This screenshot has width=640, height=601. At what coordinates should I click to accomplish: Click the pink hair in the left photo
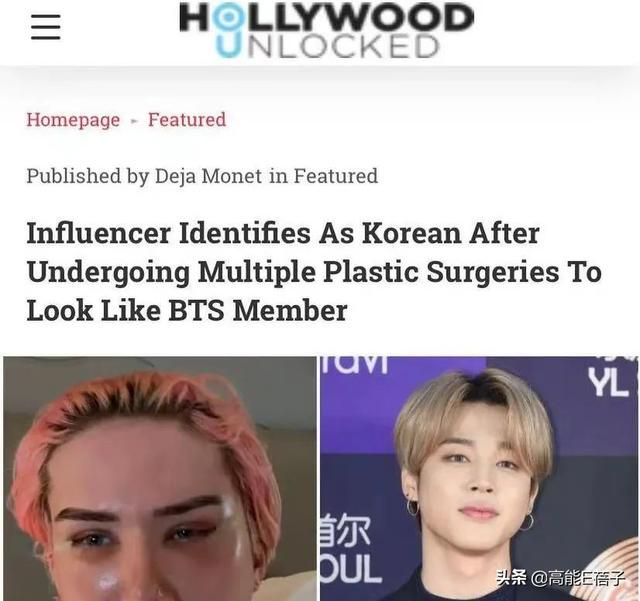(x=135, y=408)
